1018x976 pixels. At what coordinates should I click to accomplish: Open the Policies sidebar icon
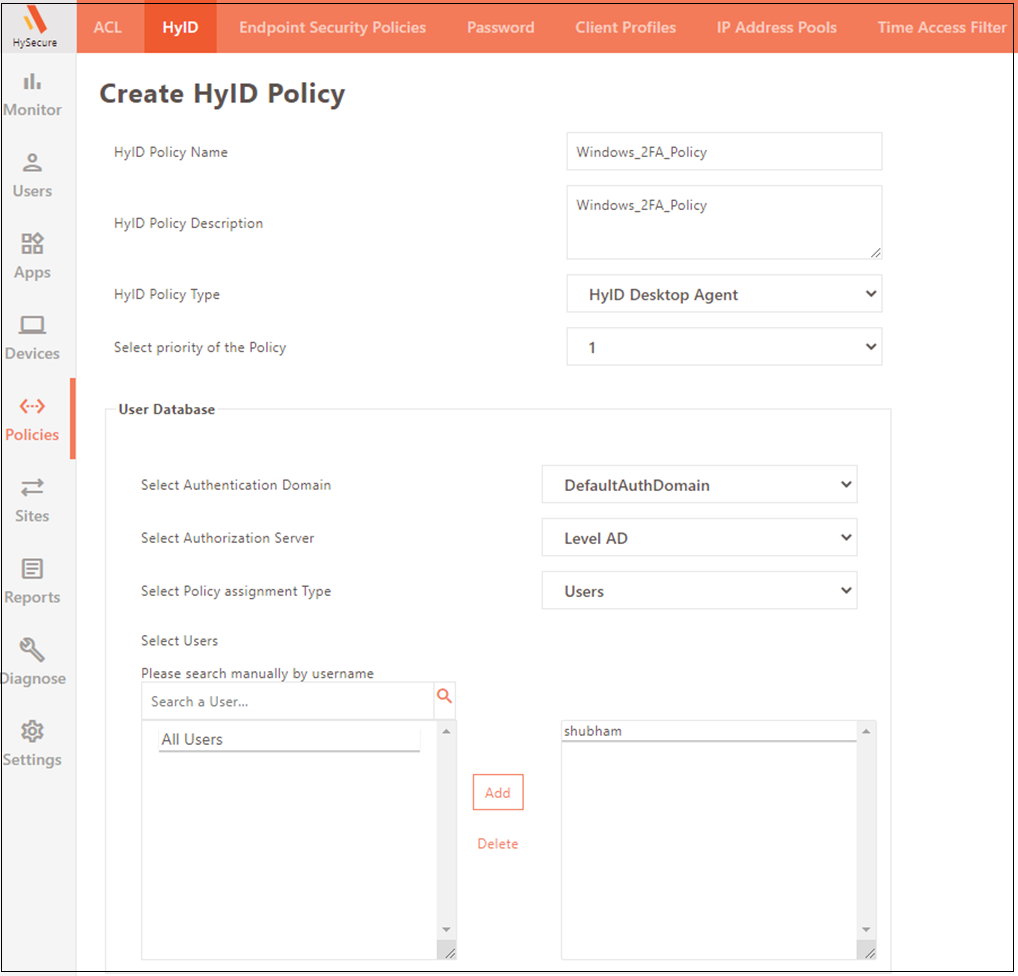coord(32,407)
